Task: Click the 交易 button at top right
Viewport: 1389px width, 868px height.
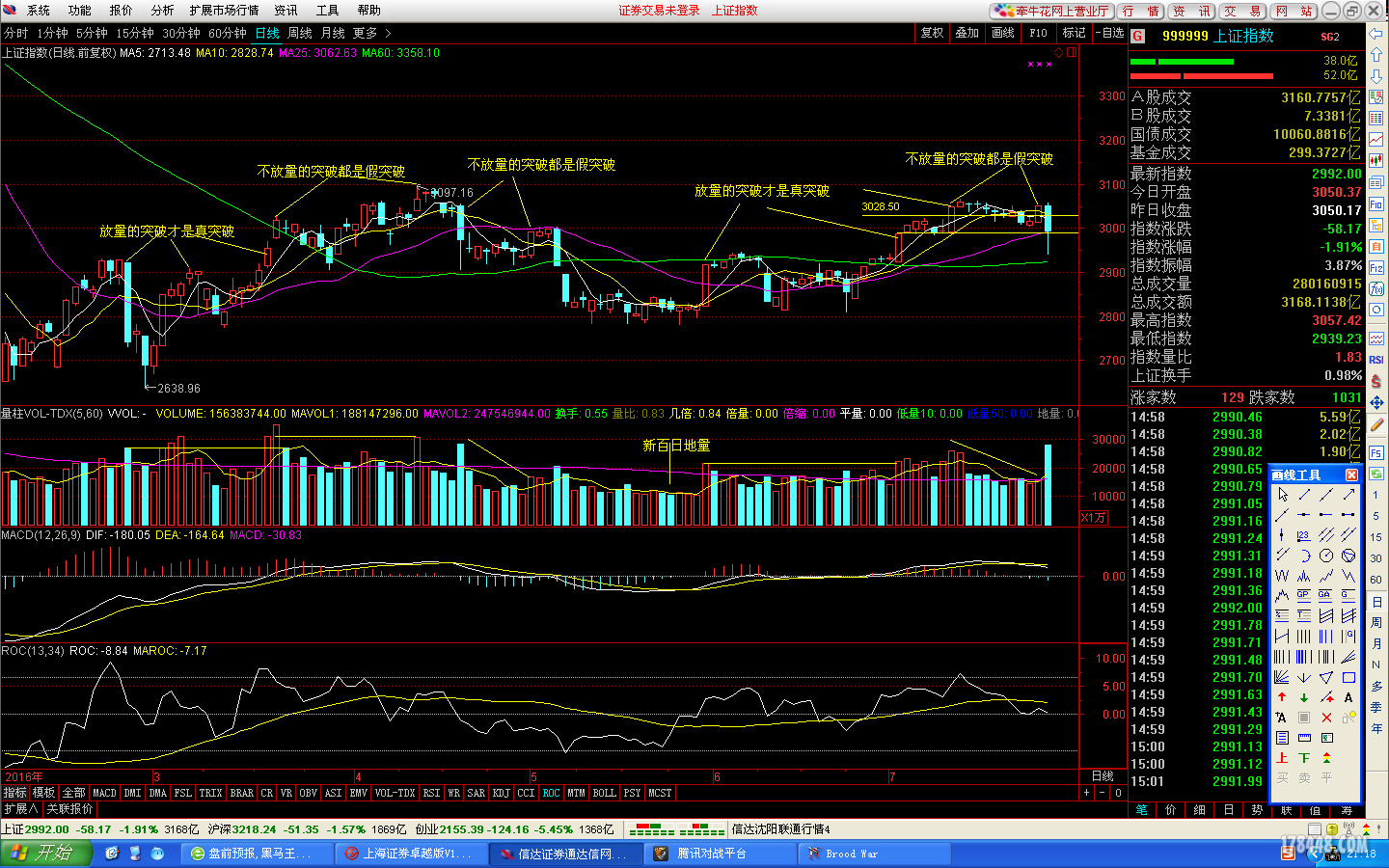Action: click(x=1241, y=11)
